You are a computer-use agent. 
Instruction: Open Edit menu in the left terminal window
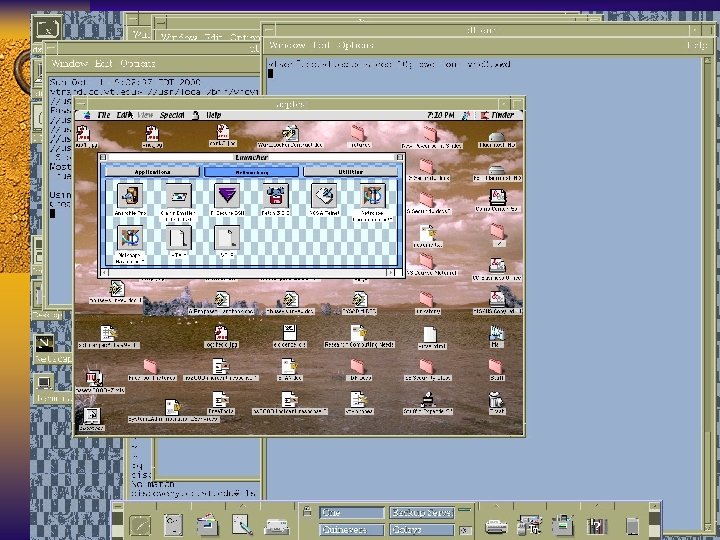(103, 63)
